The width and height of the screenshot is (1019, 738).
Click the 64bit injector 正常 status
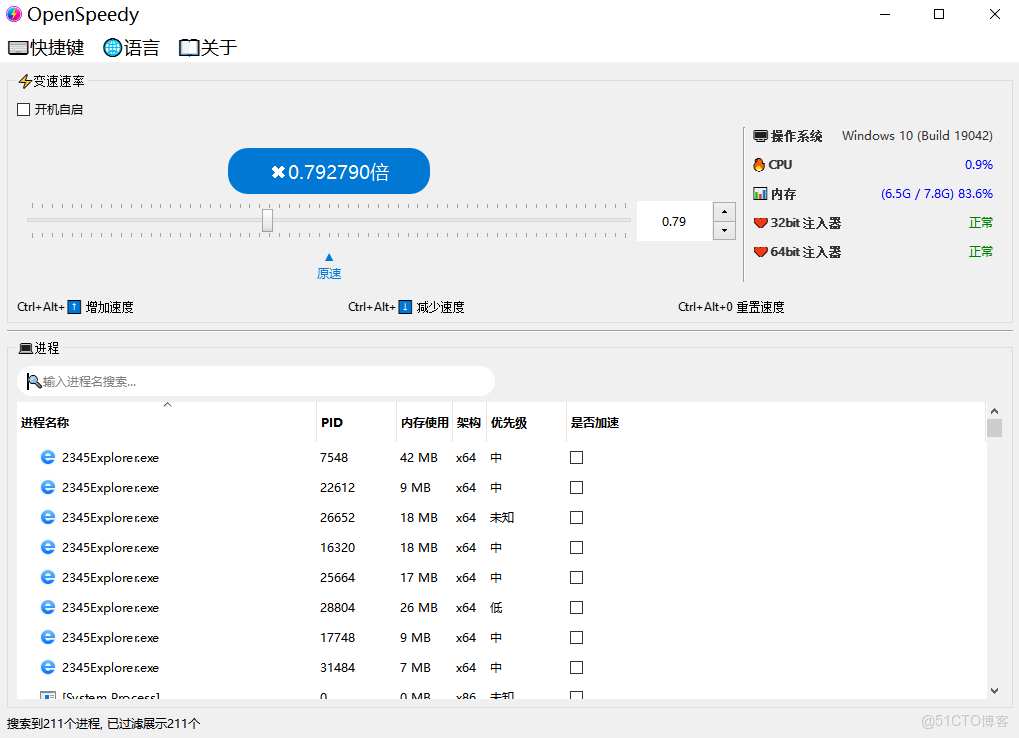pos(981,251)
